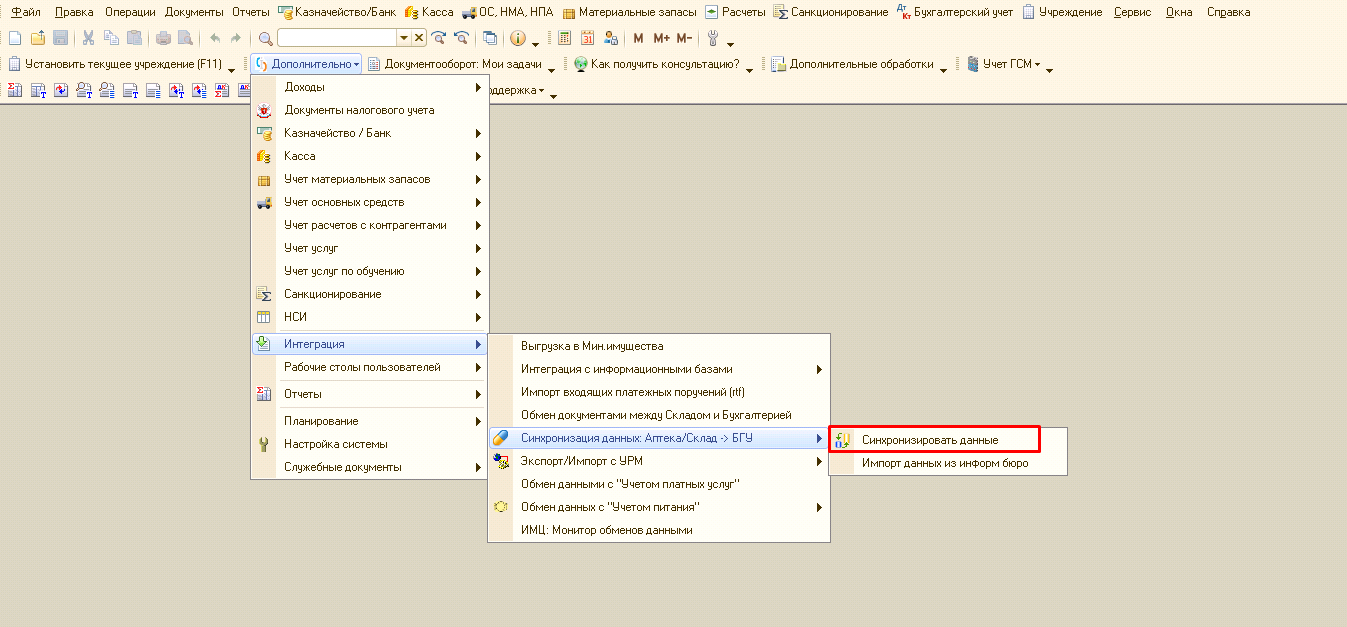
Task: Open the calendar icon in toolbar
Action: 587,38
